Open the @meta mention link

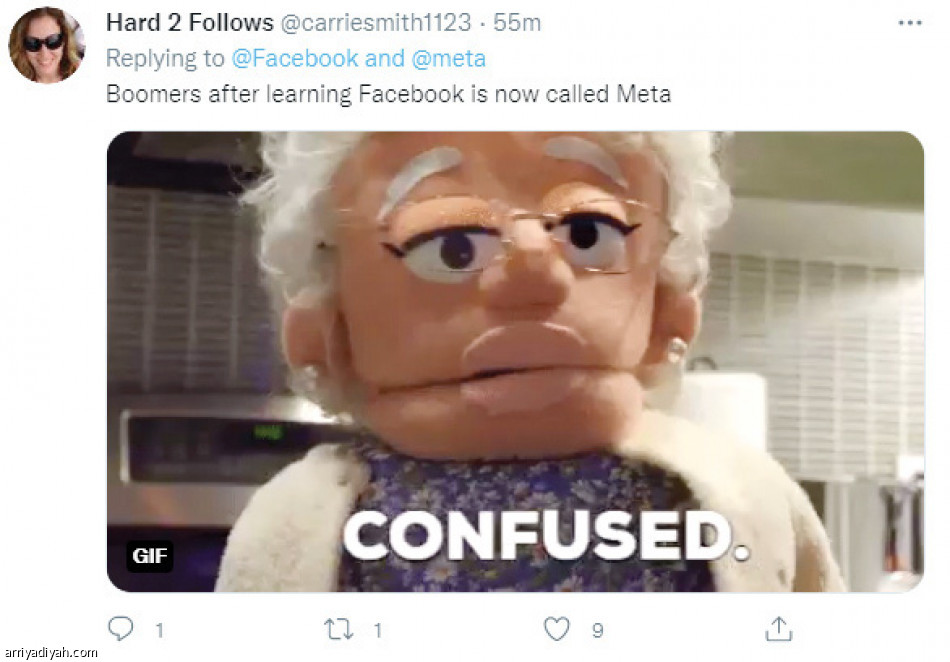click(448, 59)
